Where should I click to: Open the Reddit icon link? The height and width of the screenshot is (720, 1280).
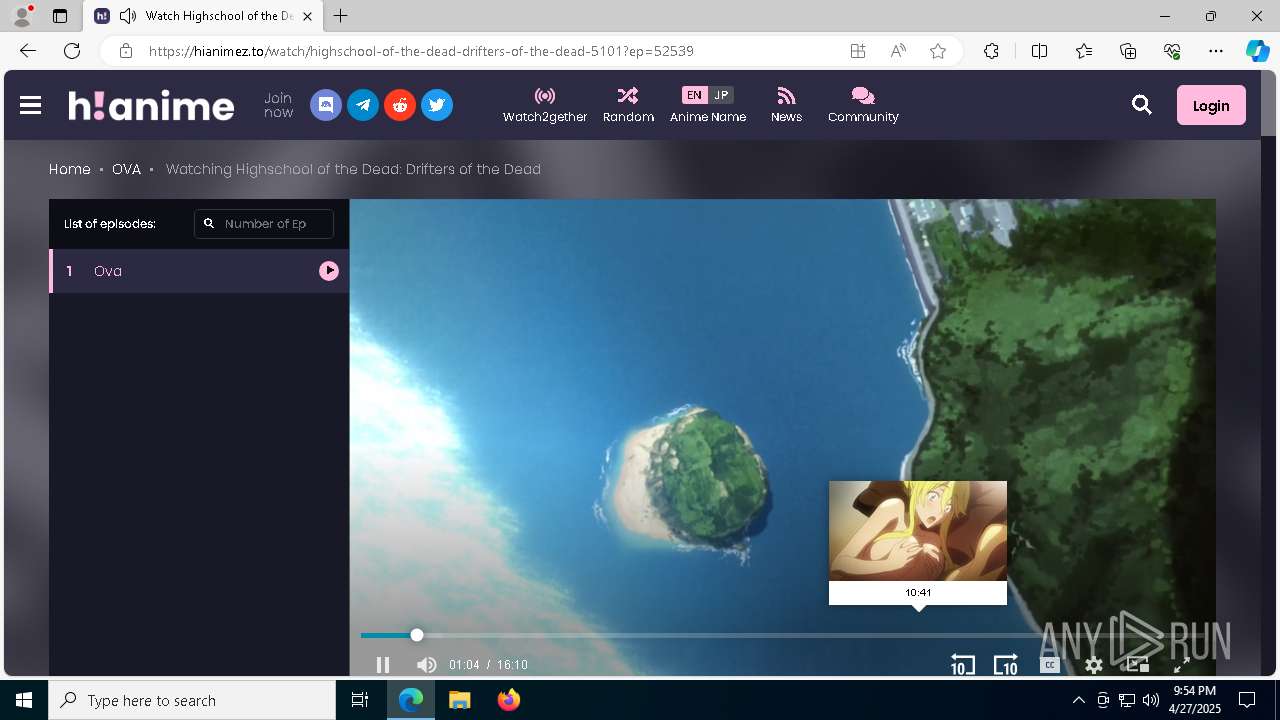pos(400,105)
